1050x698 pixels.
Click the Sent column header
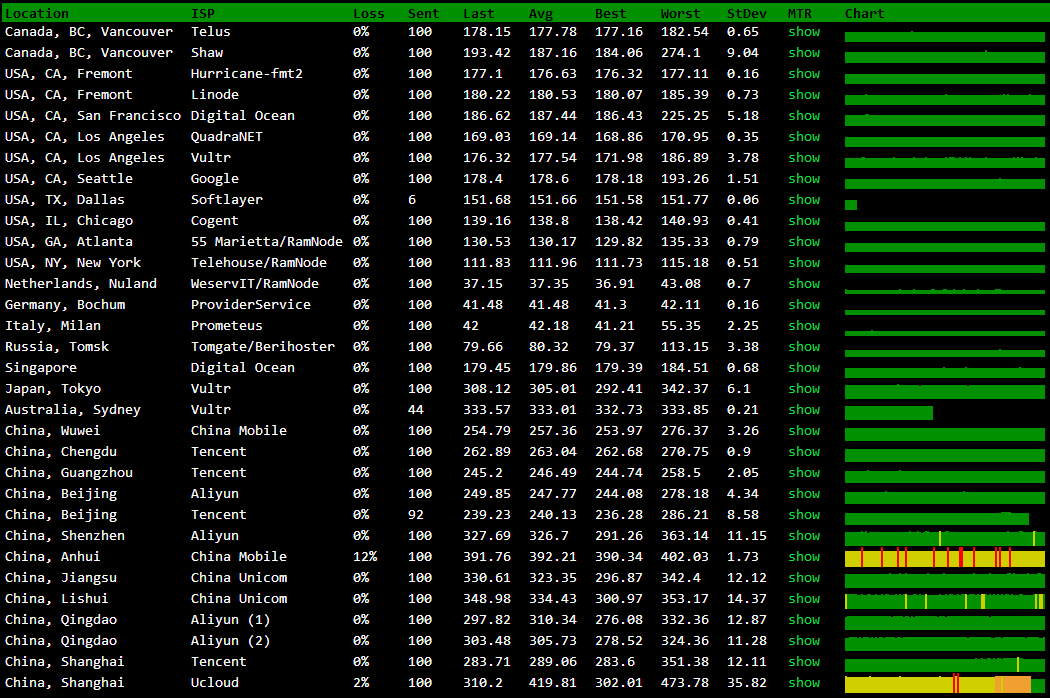(x=424, y=13)
